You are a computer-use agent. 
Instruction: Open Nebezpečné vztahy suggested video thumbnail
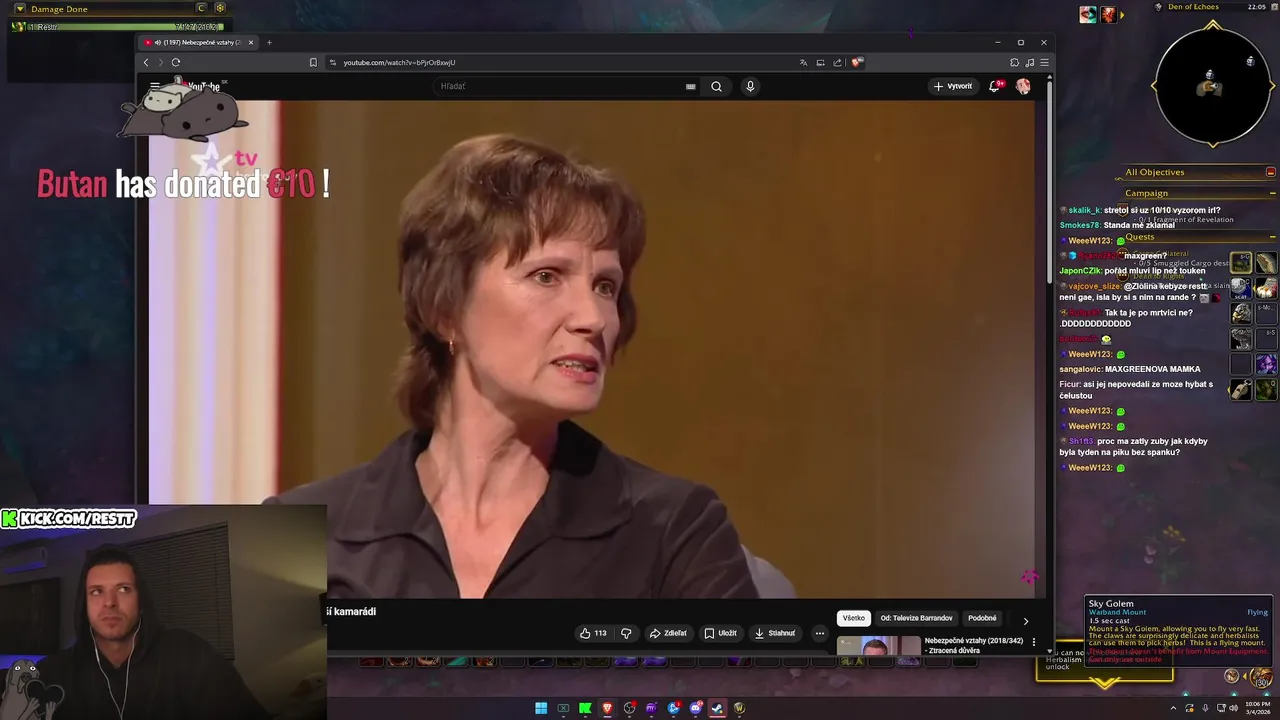point(878,646)
